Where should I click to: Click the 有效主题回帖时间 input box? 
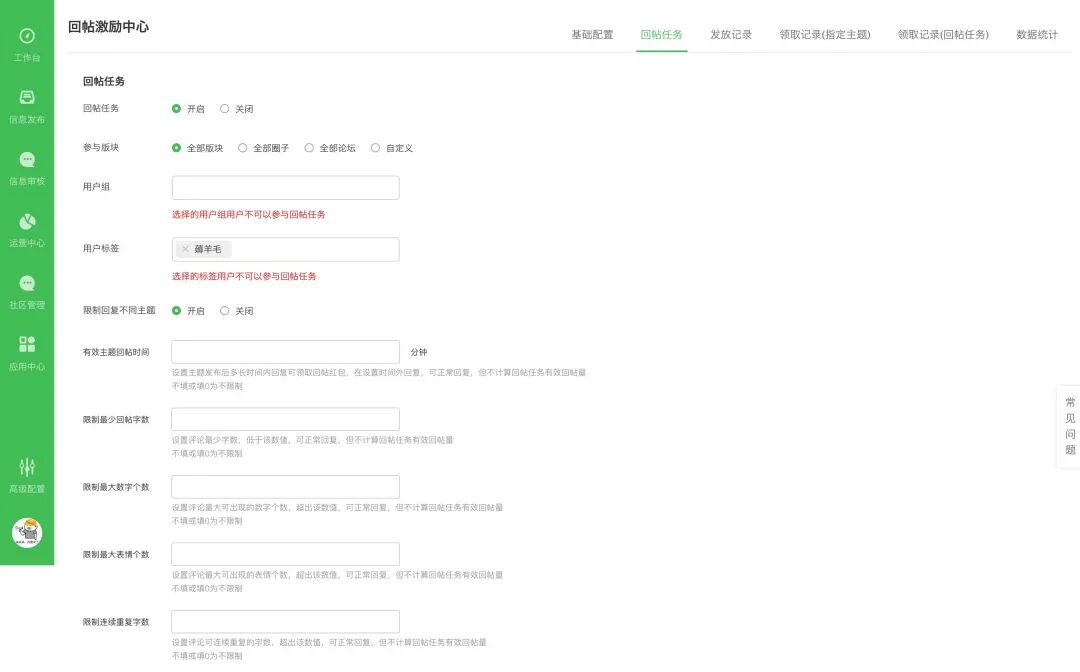point(285,352)
